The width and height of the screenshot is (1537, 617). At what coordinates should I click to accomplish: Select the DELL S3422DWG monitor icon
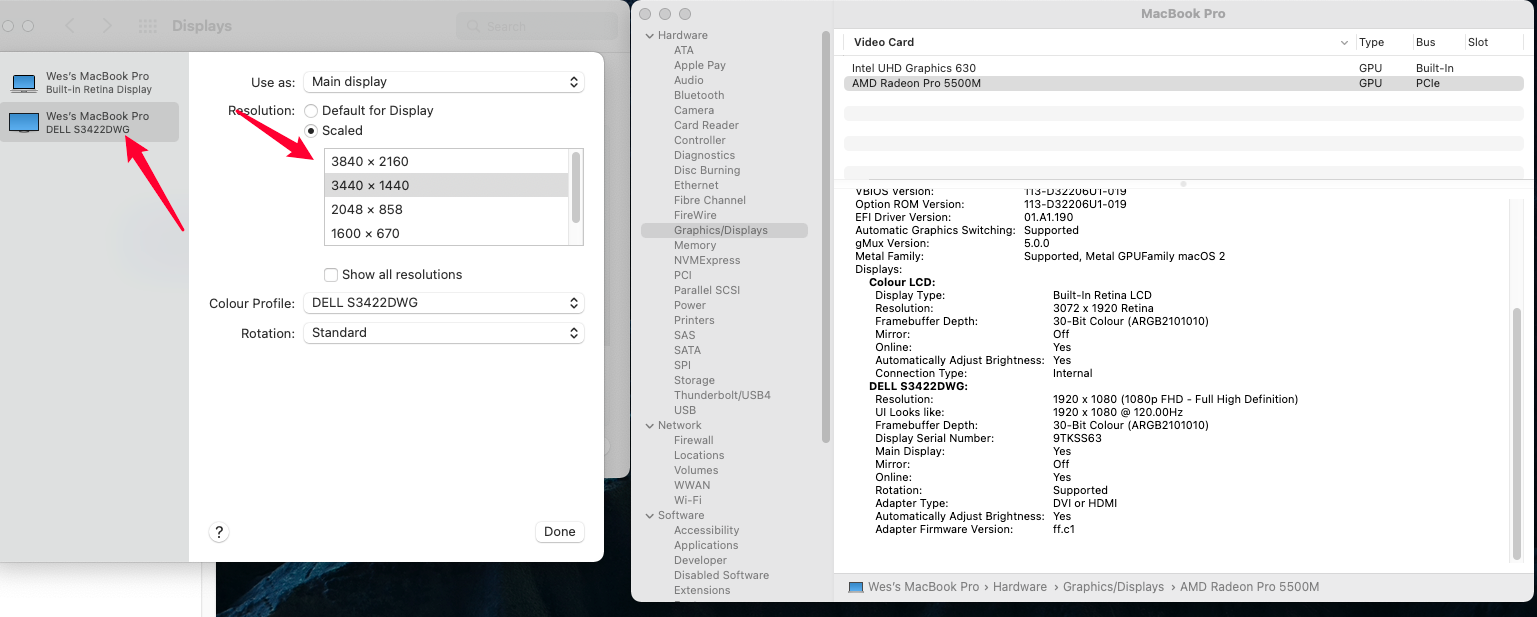point(24,122)
